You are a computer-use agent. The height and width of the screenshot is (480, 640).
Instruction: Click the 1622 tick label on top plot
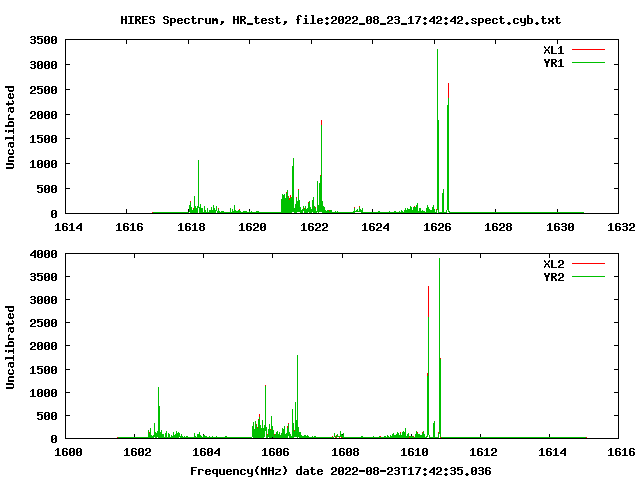pos(314,227)
